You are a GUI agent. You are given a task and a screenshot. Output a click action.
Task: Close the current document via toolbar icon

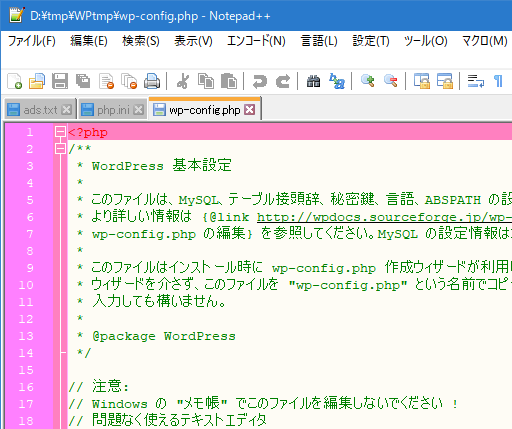coord(106,81)
